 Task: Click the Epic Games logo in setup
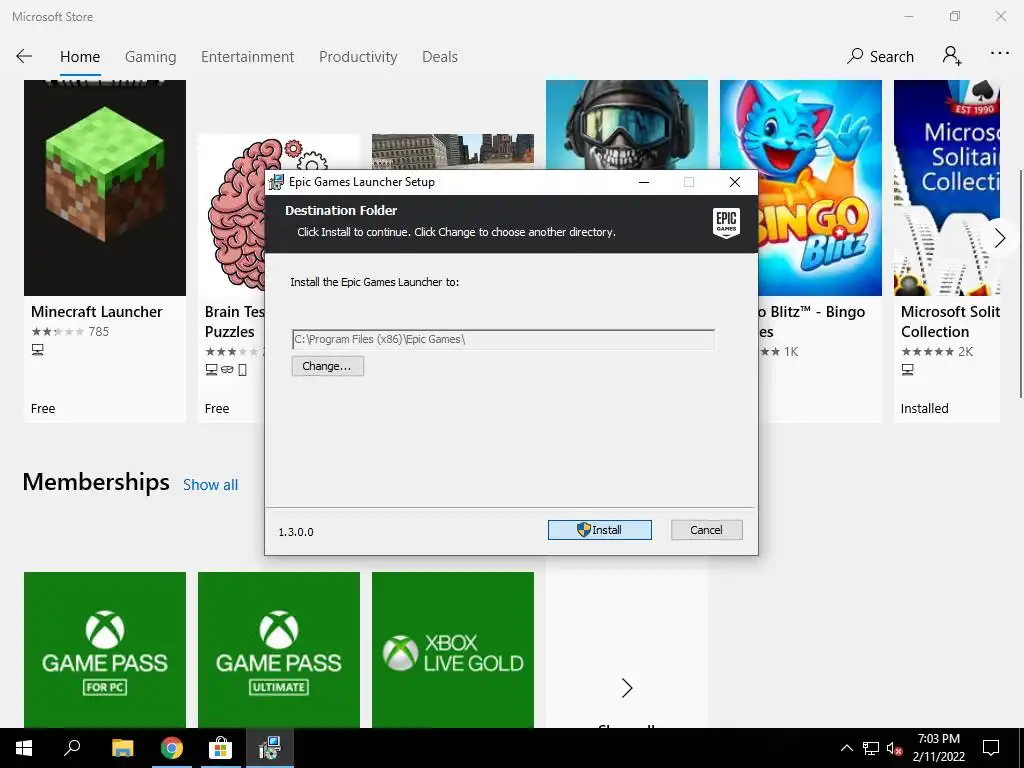point(726,223)
